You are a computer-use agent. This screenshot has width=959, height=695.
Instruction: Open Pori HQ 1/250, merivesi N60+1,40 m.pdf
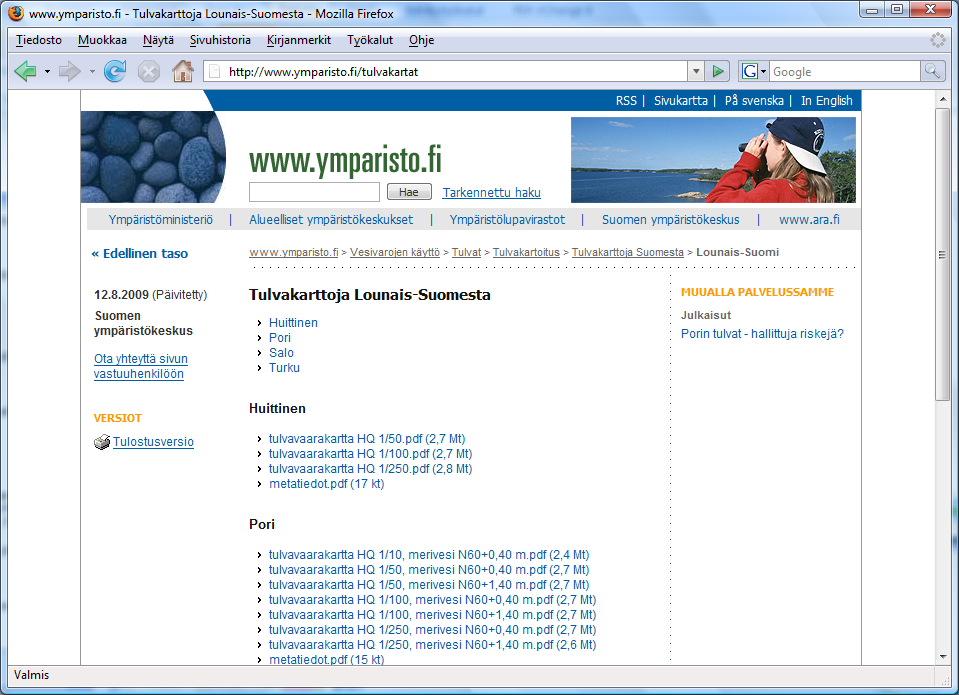pyautogui.click(x=432, y=645)
